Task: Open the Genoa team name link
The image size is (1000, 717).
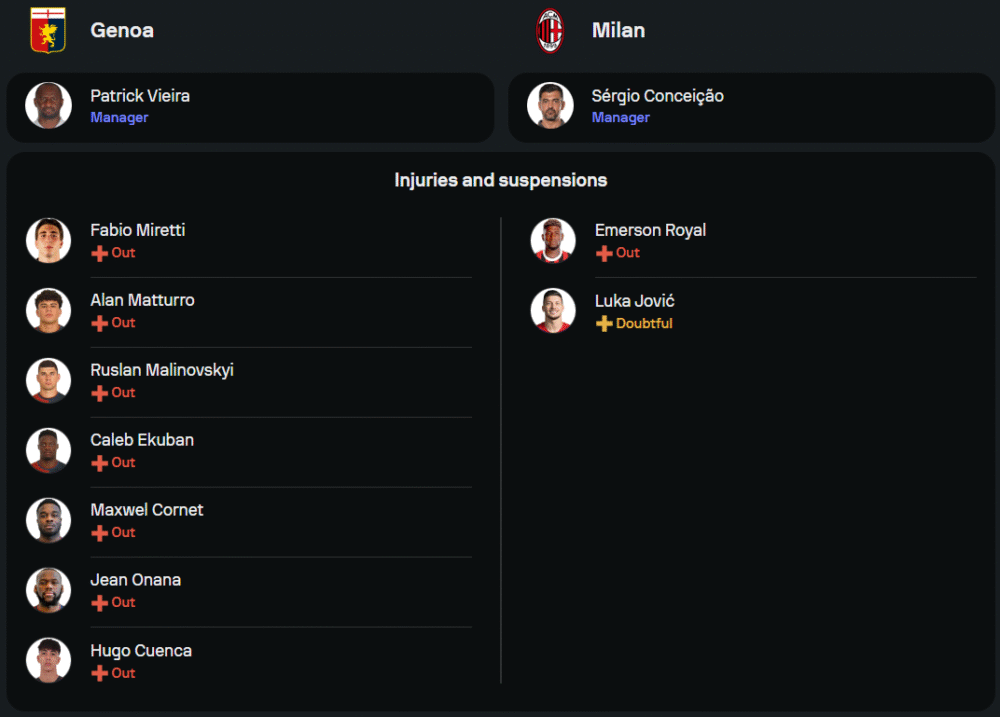Action: tap(122, 30)
